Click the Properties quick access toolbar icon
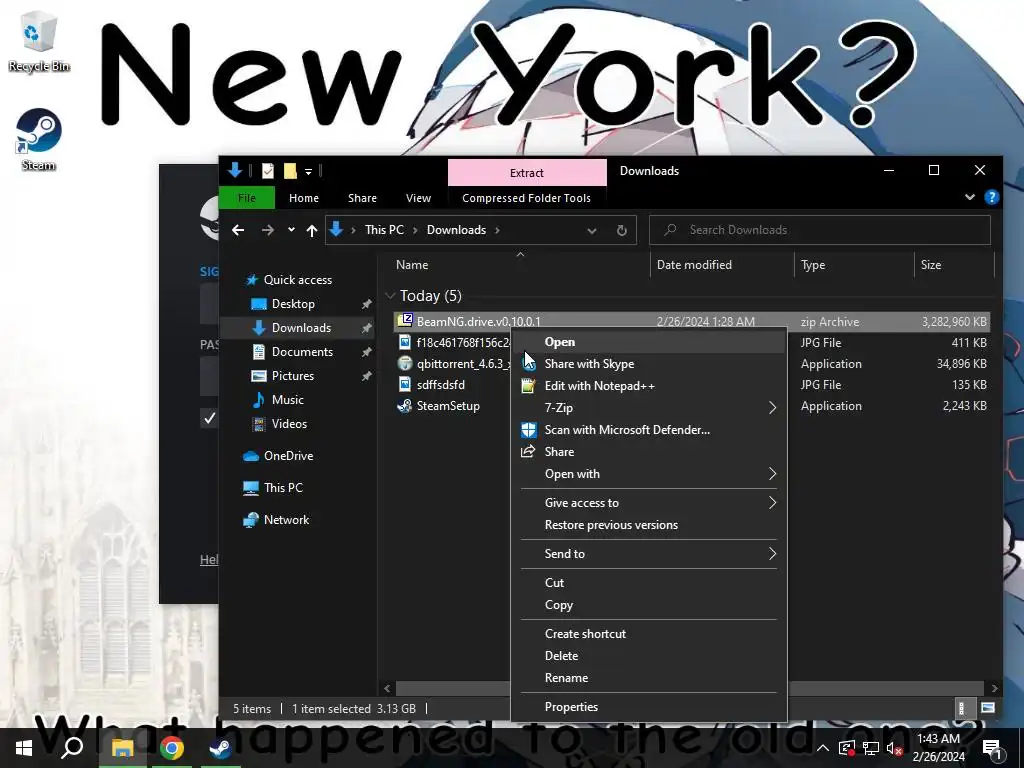The height and width of the screenshot is (768, 1024). tap(268, 171)
